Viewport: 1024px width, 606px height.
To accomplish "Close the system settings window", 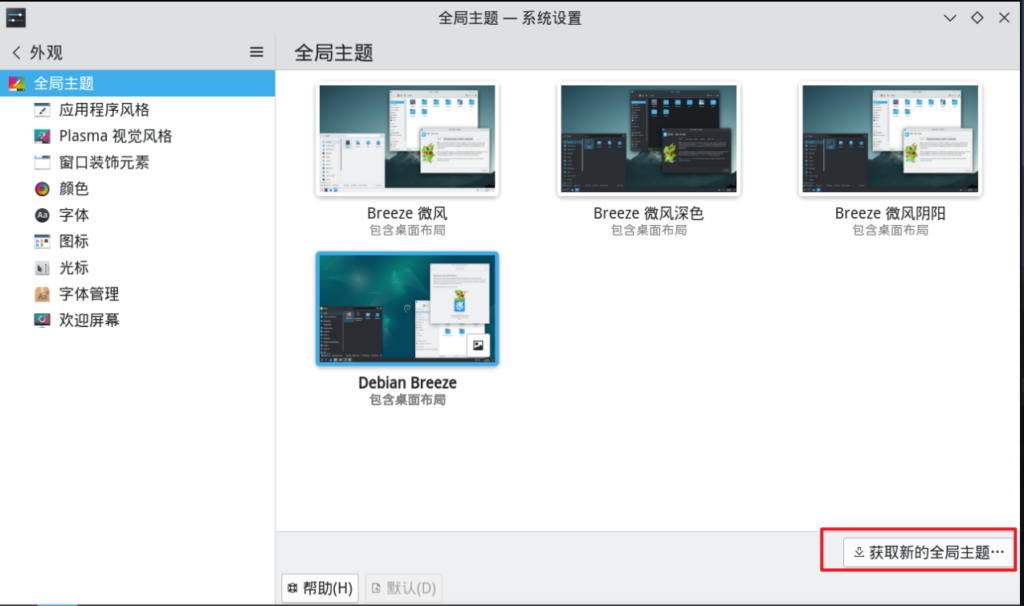I will [x=1004, y=18].
